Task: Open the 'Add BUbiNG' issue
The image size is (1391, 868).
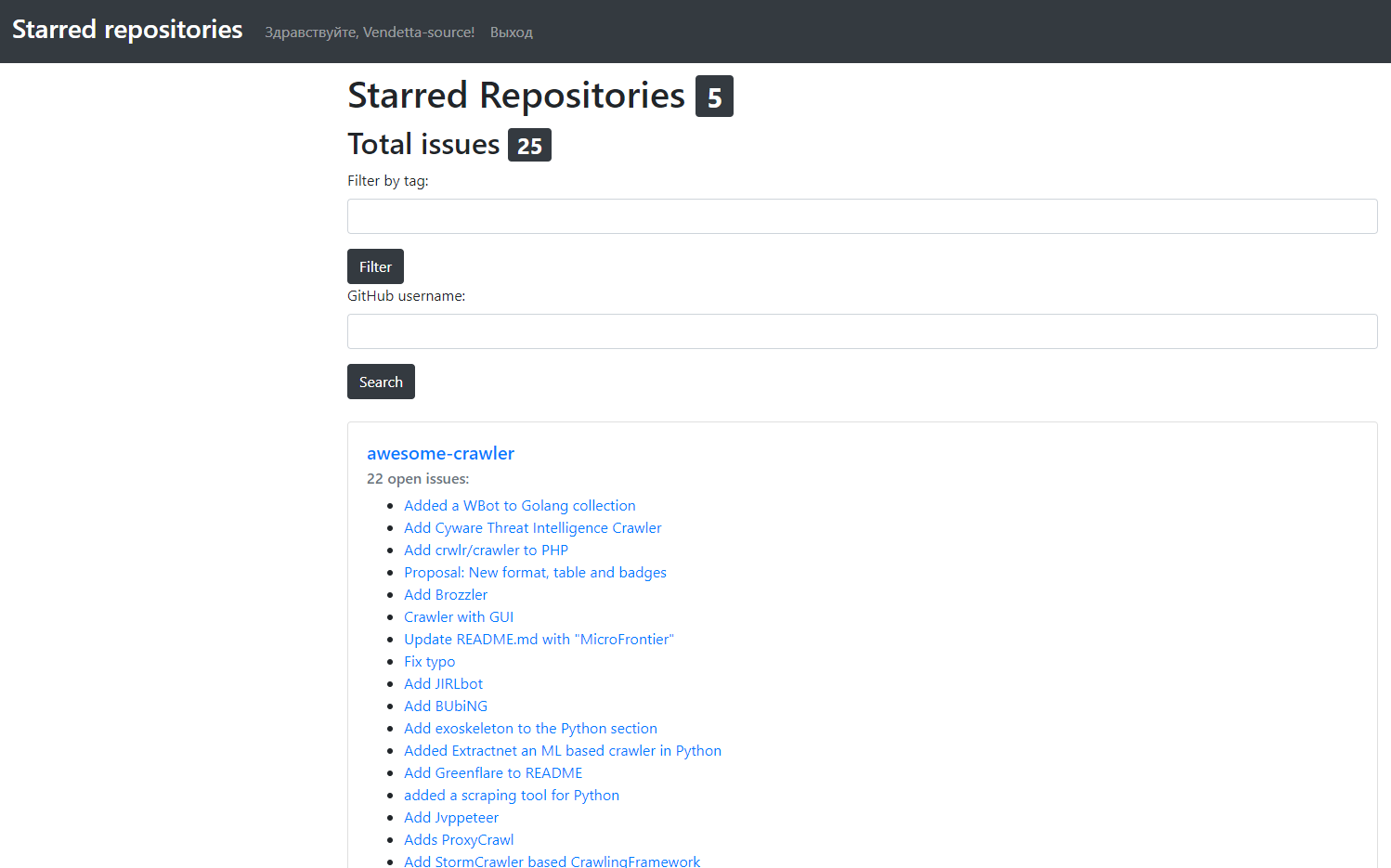Action: [x=446, y=706]
